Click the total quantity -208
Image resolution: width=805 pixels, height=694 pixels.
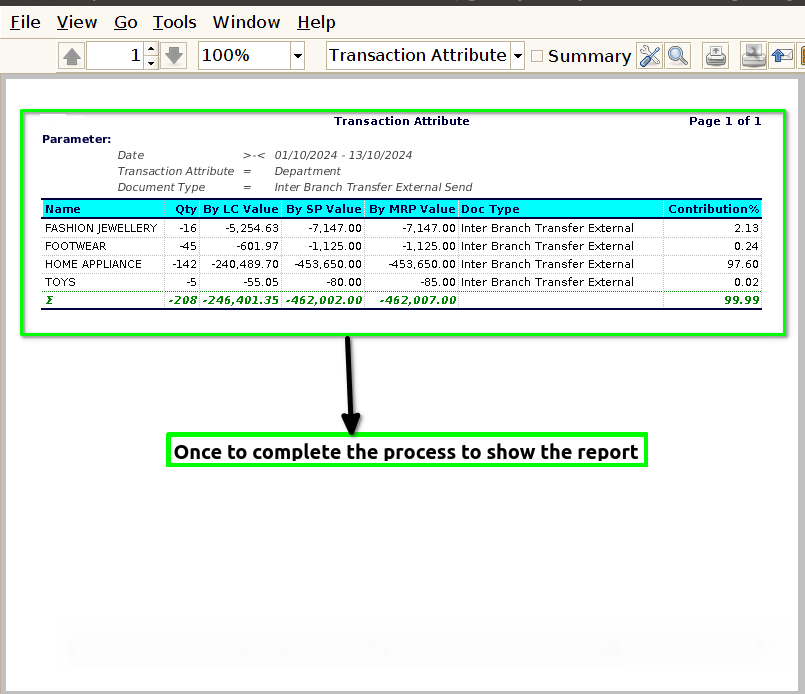(183, 300)
